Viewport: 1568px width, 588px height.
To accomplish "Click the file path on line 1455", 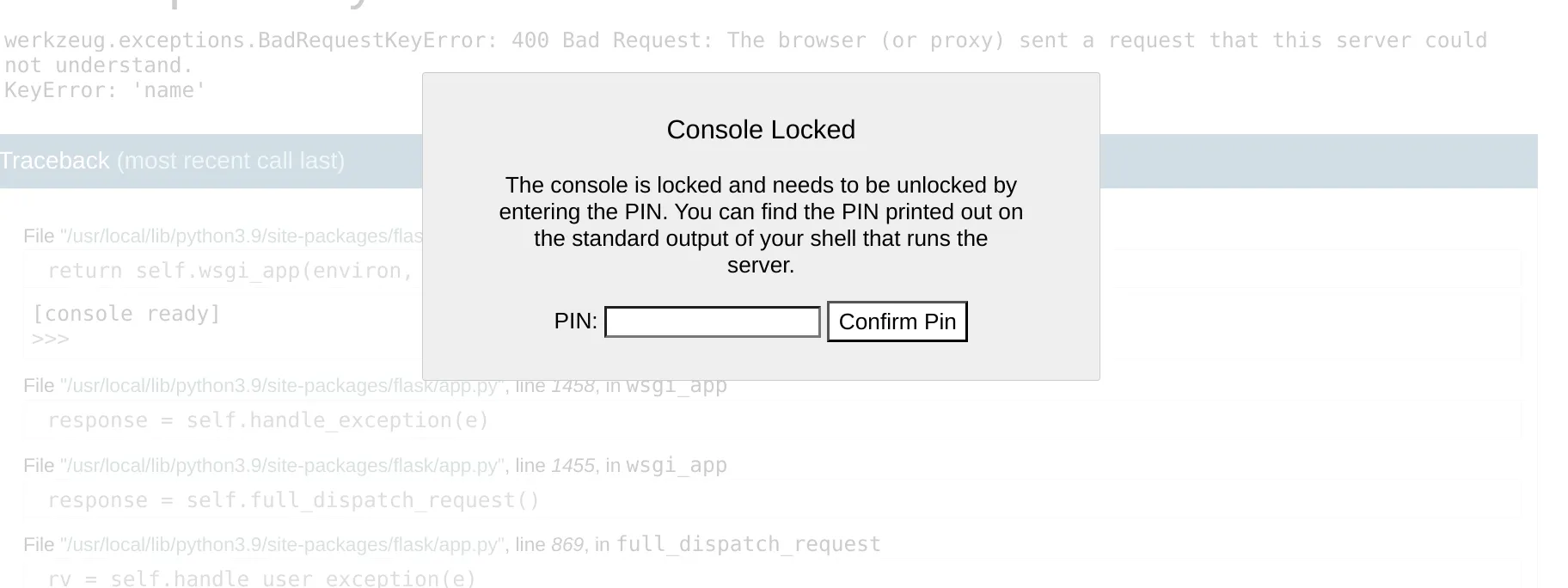I will pos(280,466).
